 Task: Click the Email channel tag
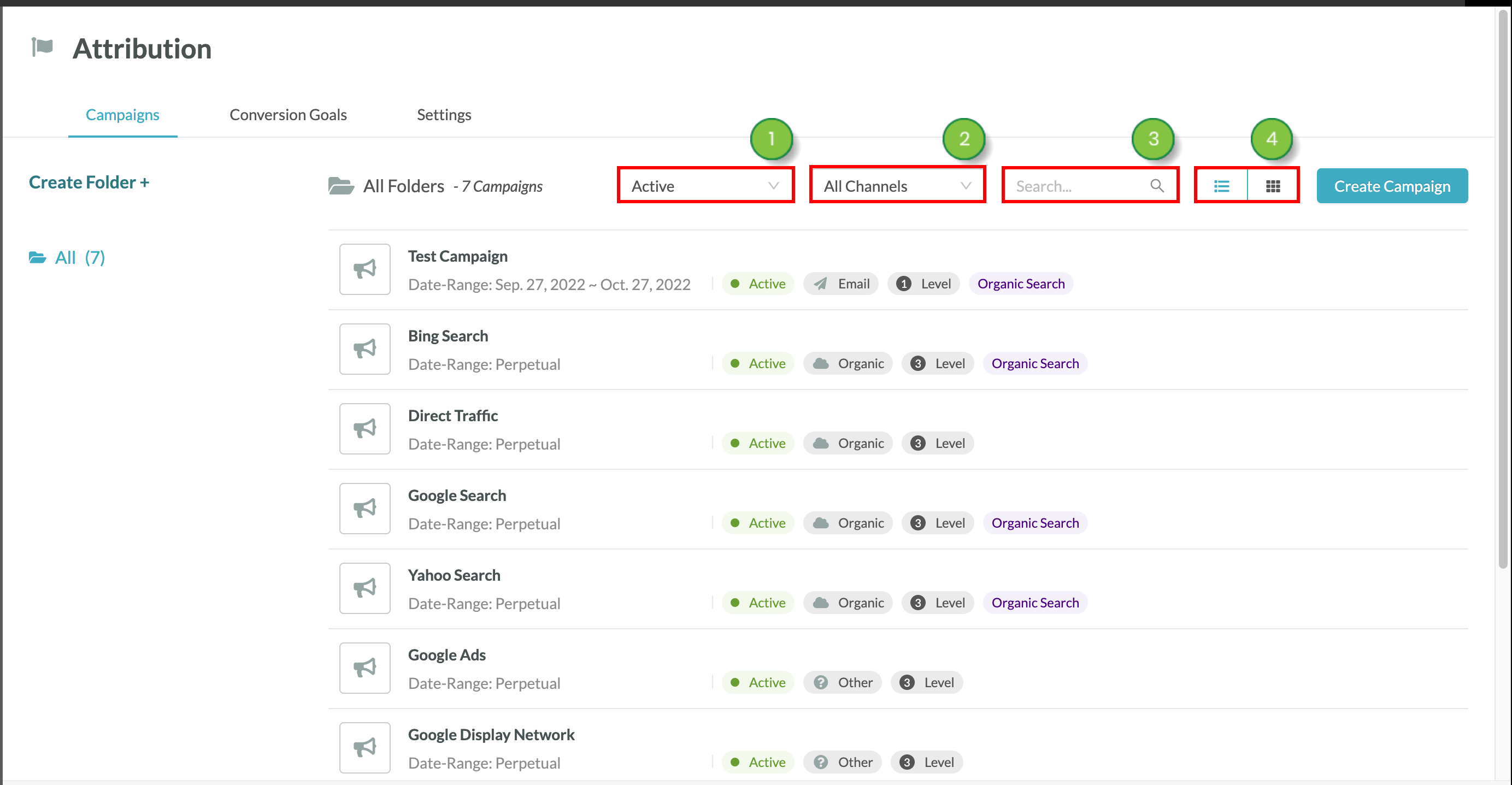[840, 284]
